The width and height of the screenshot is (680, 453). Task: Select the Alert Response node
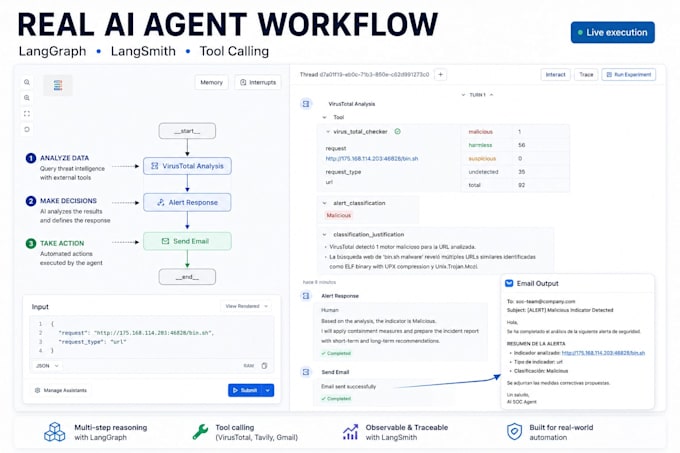[x=187, y=202]
